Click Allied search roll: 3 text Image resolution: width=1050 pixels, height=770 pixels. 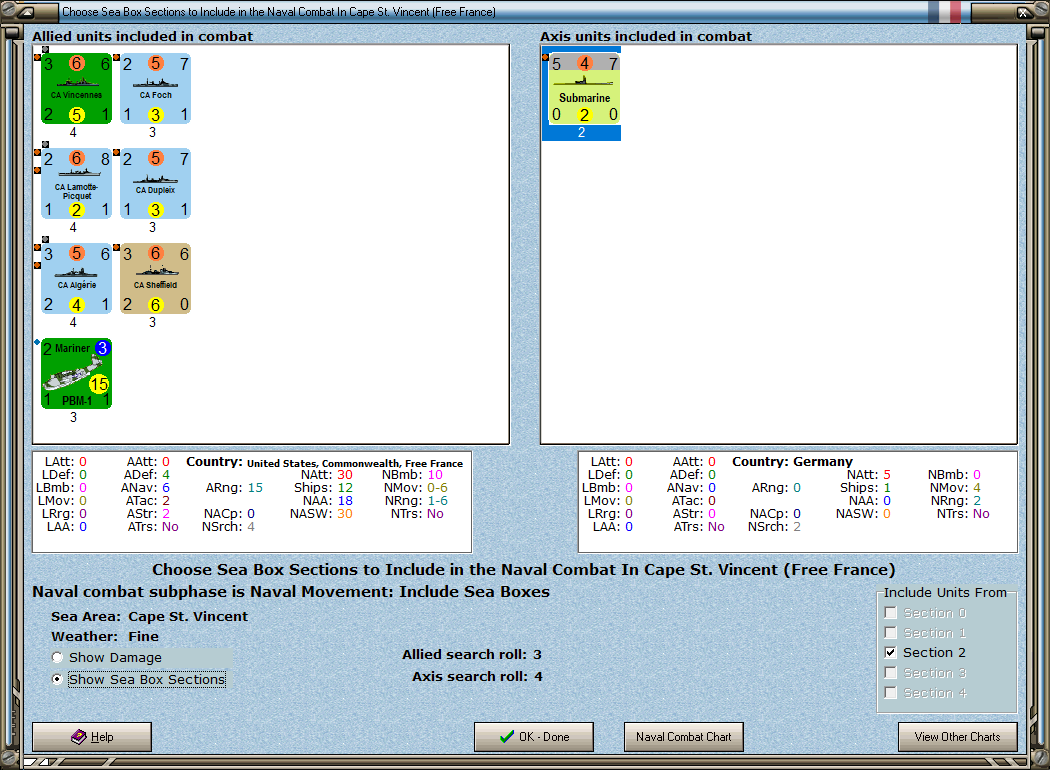pos(471,654)
